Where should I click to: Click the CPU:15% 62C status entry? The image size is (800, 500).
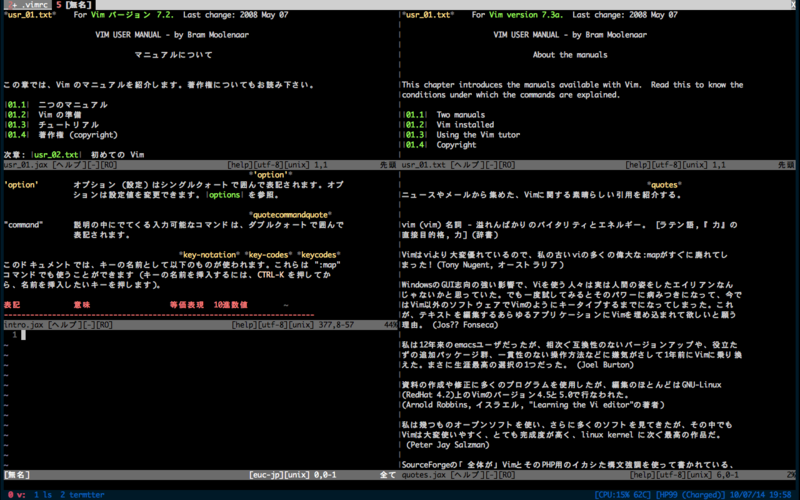[x=623, y=494]
